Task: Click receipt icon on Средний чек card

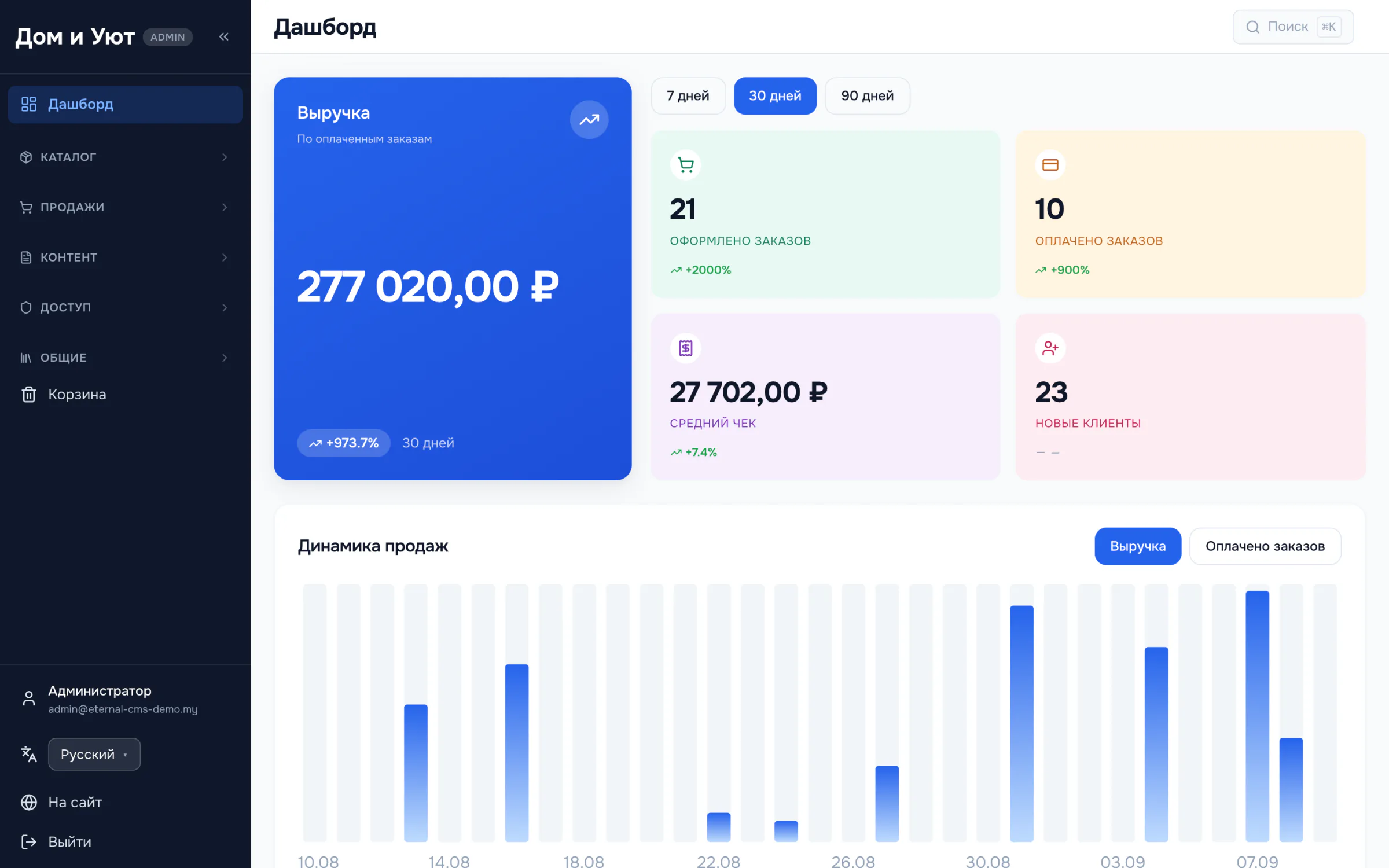Action: [x=686, y=348]
